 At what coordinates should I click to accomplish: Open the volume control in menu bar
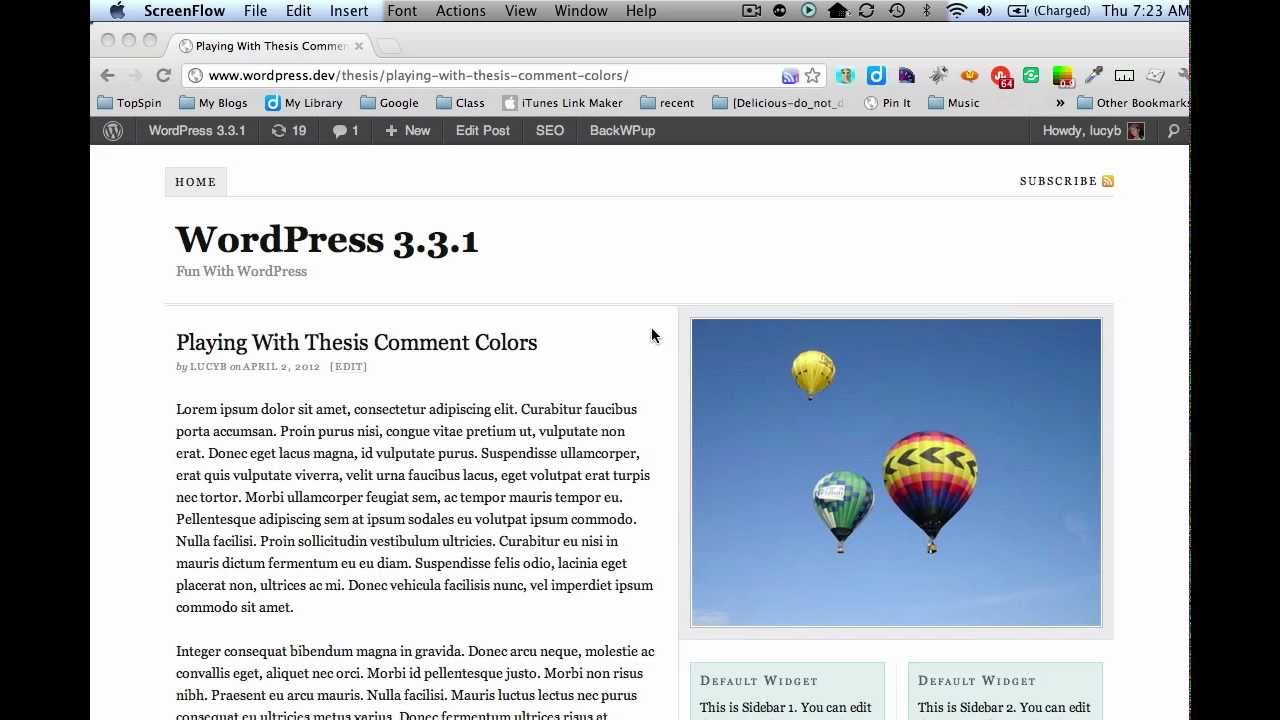click(x=985, y=10)
